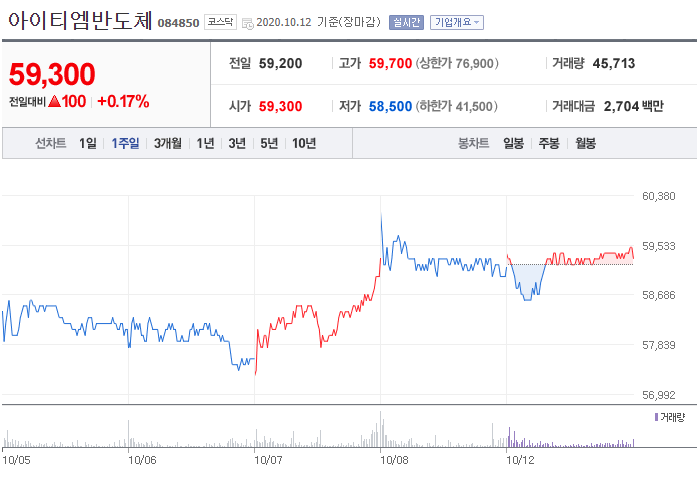Click the 60,380 price axis label
This screenshot has height=478, width=697.
coord(659,196)
